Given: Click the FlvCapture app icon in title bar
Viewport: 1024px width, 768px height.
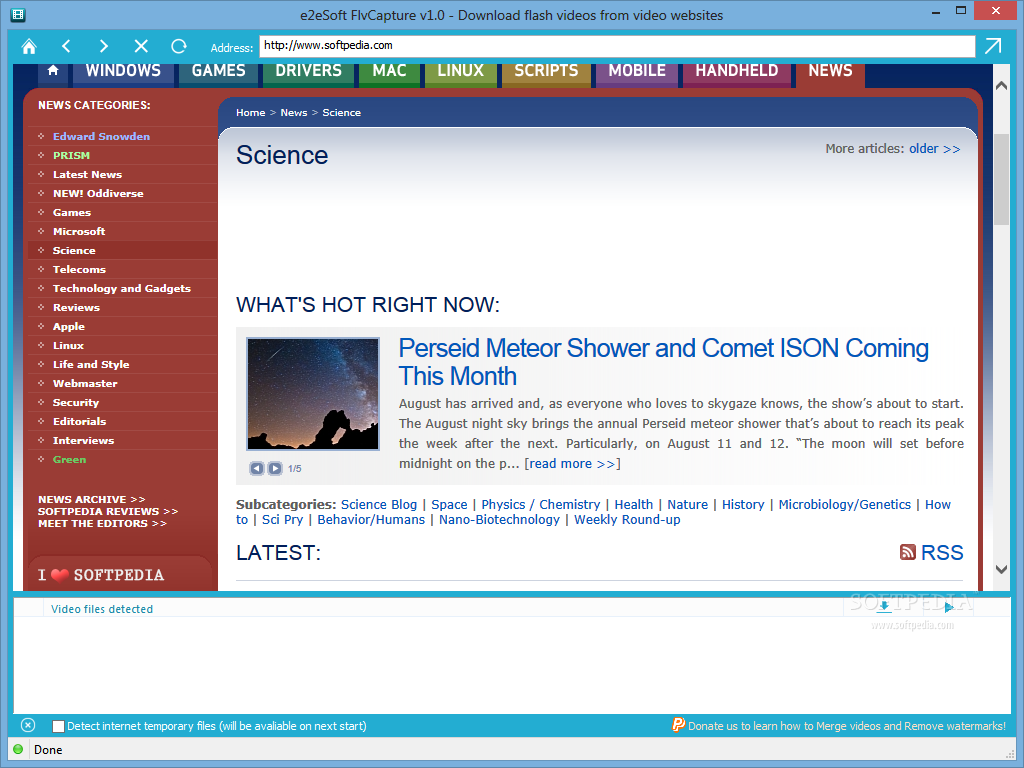Looking at the screenshot, I should (x=18, y=14).
